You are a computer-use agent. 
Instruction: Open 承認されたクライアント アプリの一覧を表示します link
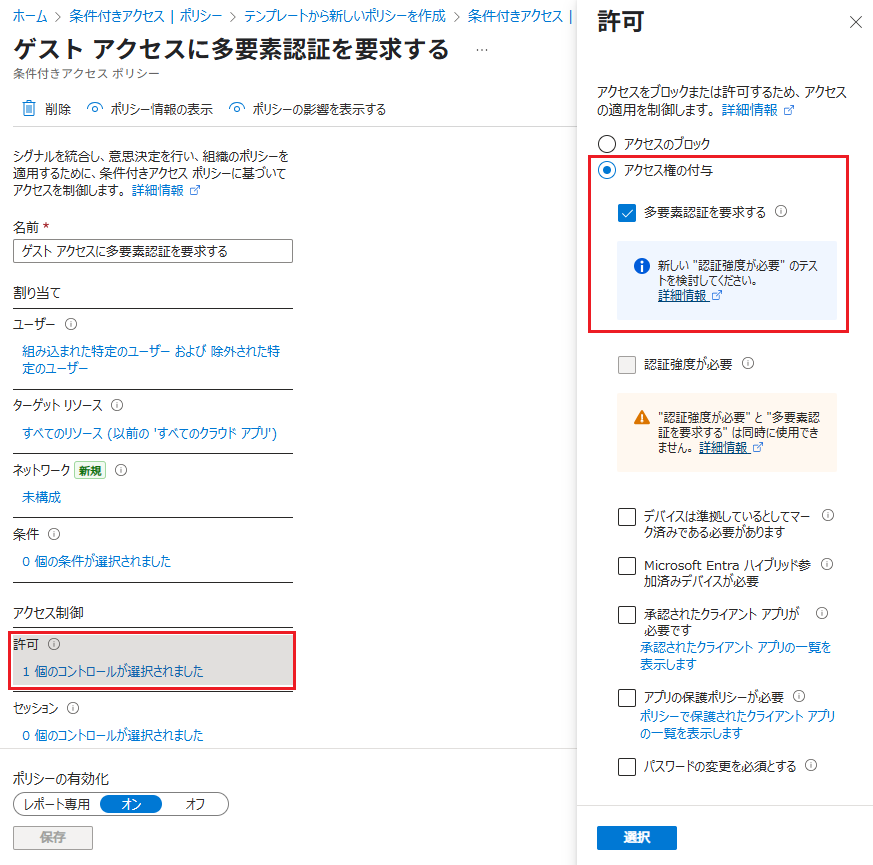(x=735, y=655)
